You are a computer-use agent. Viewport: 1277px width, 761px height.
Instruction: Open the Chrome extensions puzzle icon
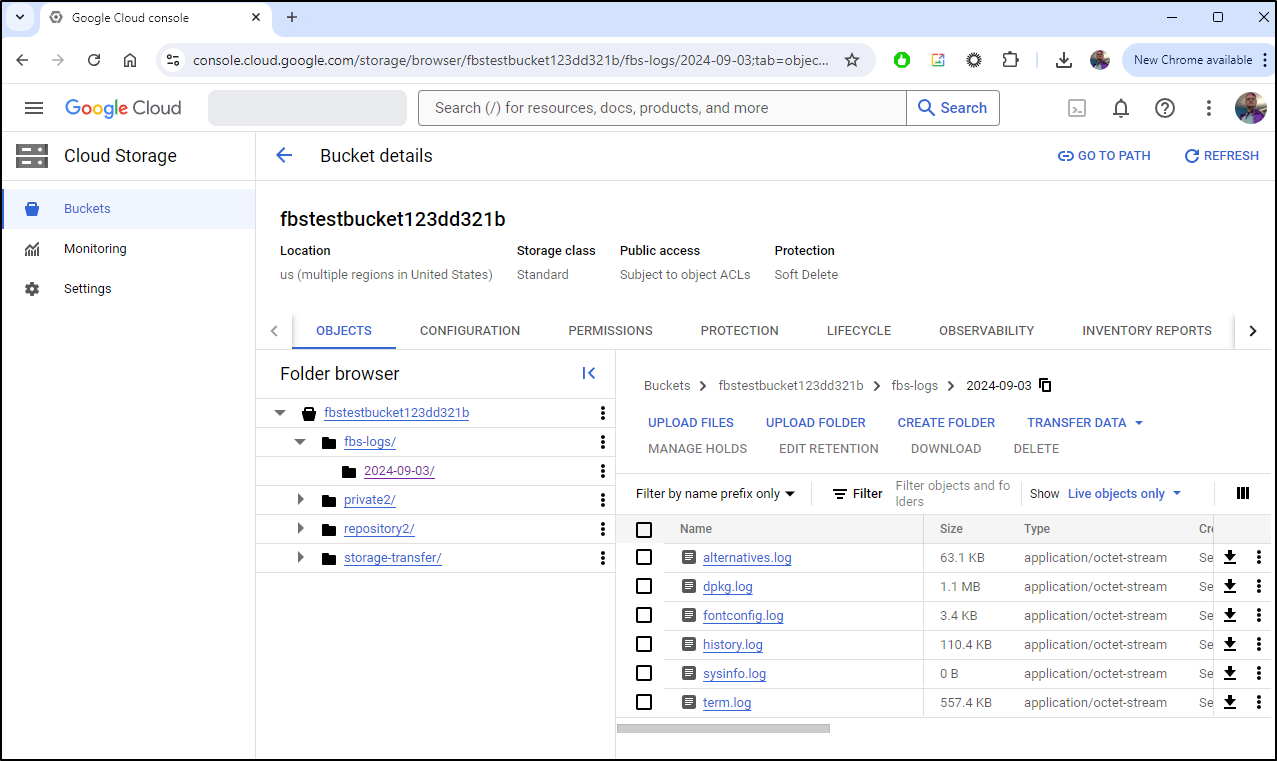pyautogui.click(x=1010, y=60)
